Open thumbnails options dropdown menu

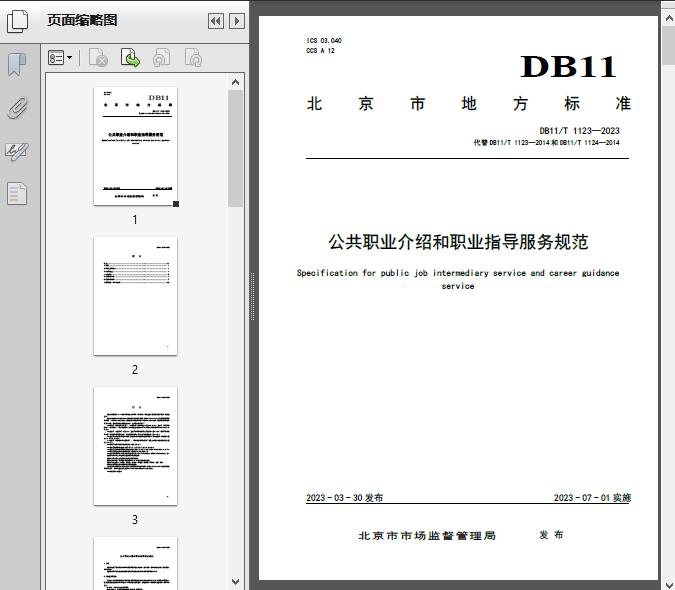coord(60,58)
